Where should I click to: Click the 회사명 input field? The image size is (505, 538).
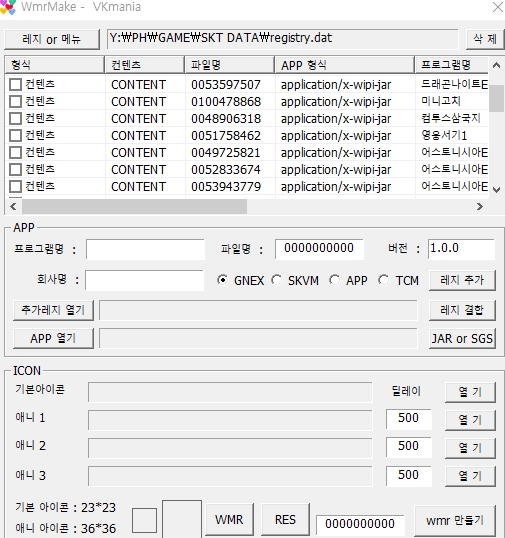144,280
